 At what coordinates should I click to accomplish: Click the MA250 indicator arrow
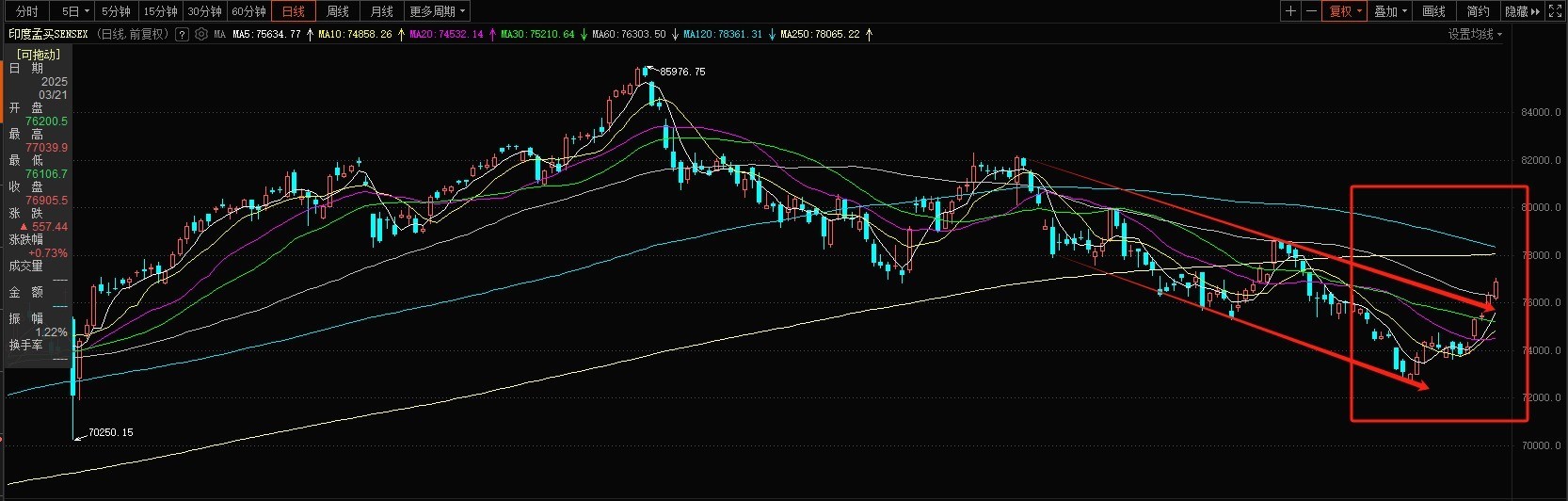869,34
